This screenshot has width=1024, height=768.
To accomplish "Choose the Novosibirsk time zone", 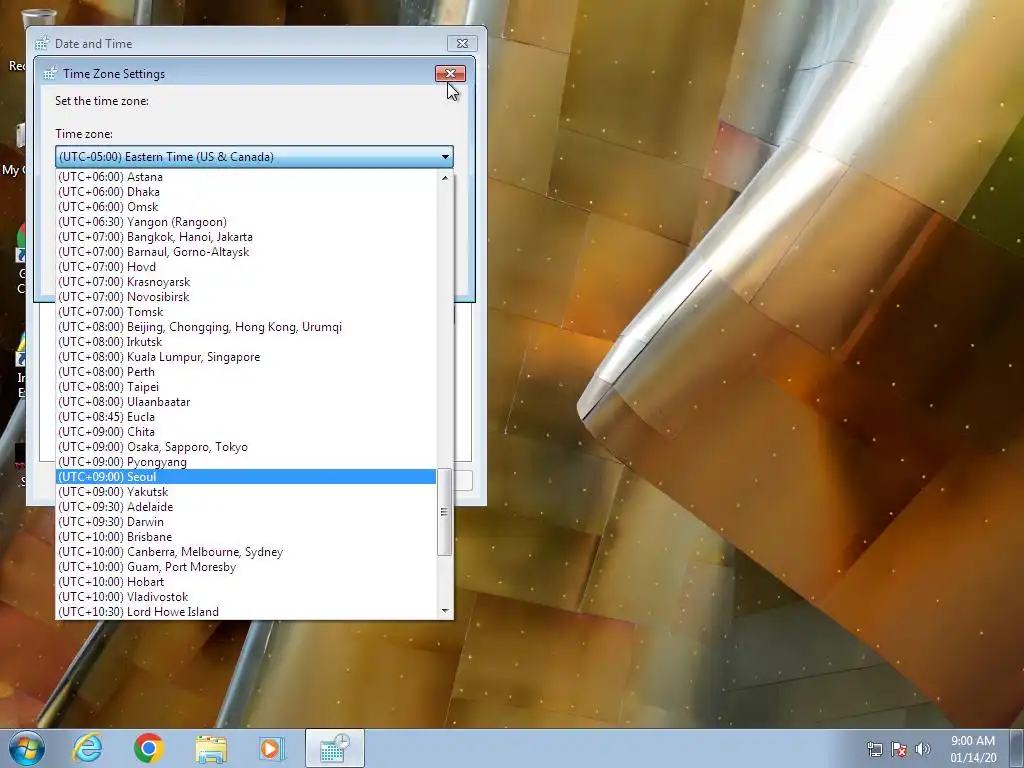I will pyautogui.click(x=246, y=297).
